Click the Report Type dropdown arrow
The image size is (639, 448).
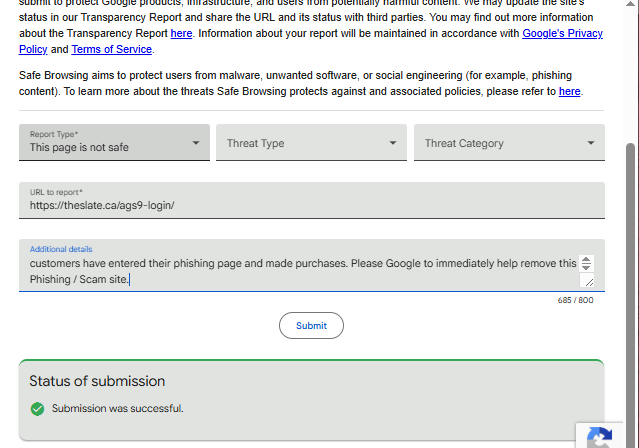point(196,143)
